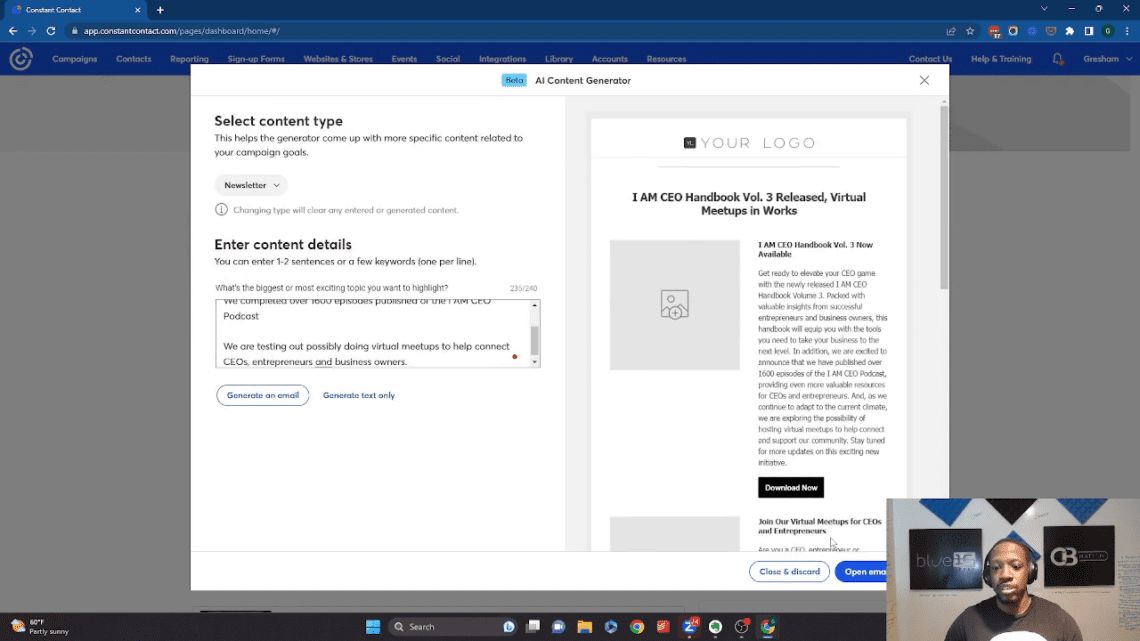Click the Generate text only link
The height and width of the screenshot is (641, 1140).
[358, 395]
